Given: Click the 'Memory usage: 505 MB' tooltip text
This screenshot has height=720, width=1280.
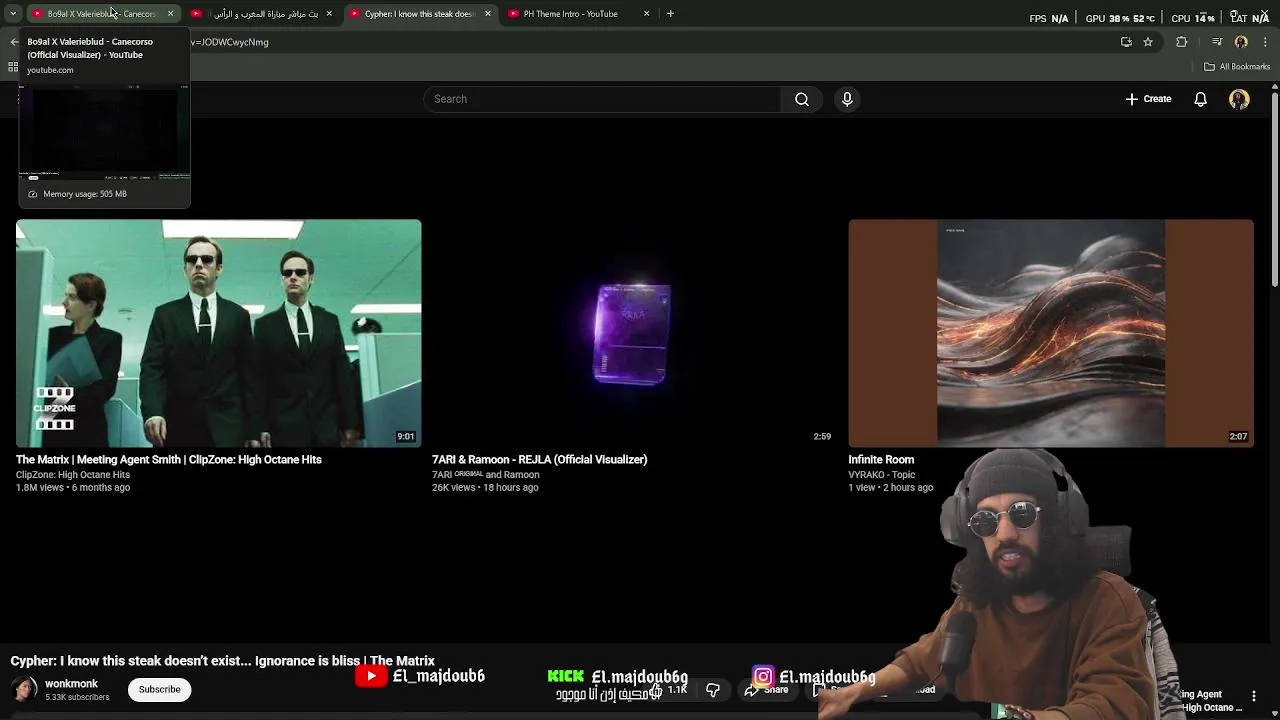Looking at the screenshot, I should click(85, 194).
